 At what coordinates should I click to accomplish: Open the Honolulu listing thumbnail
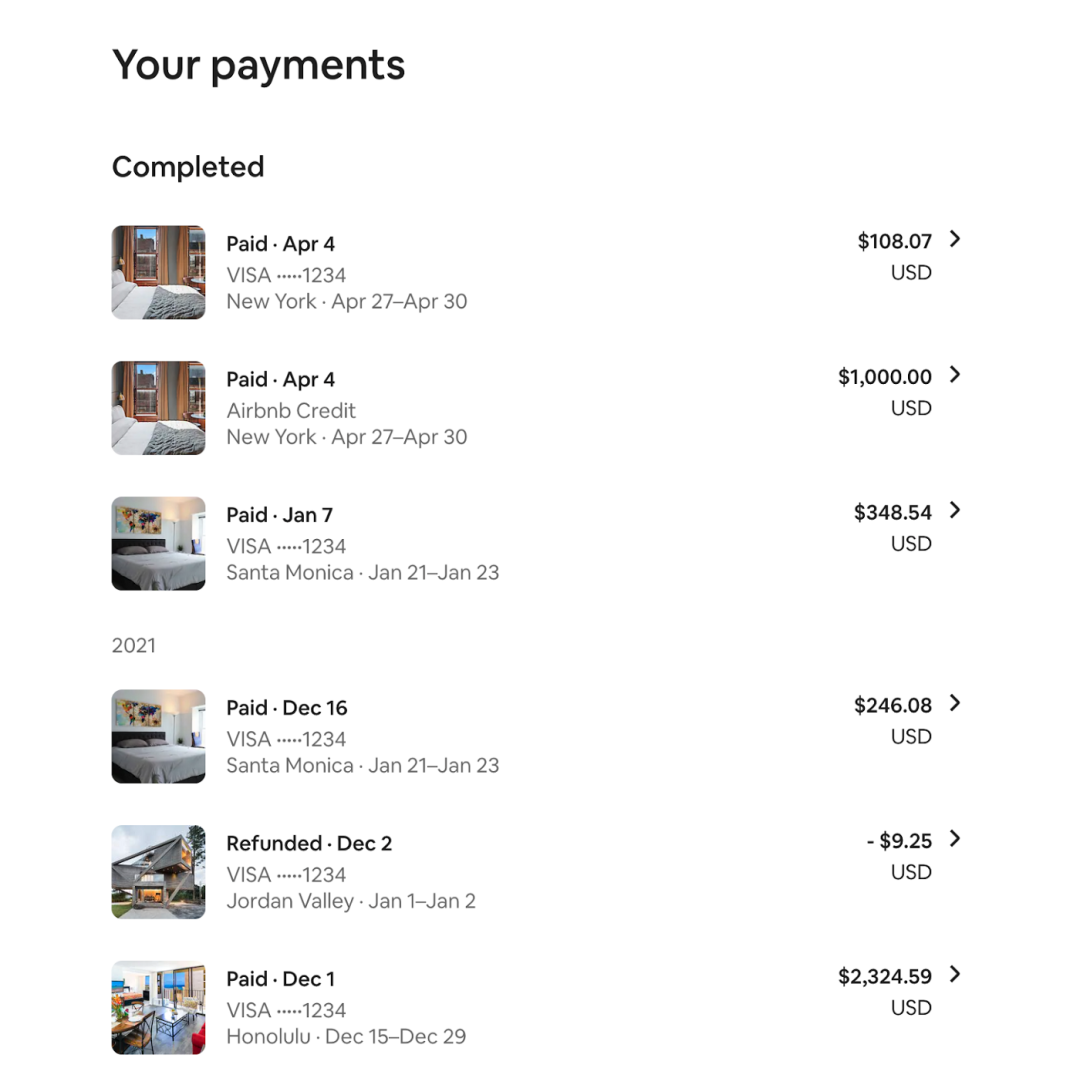158,1007
